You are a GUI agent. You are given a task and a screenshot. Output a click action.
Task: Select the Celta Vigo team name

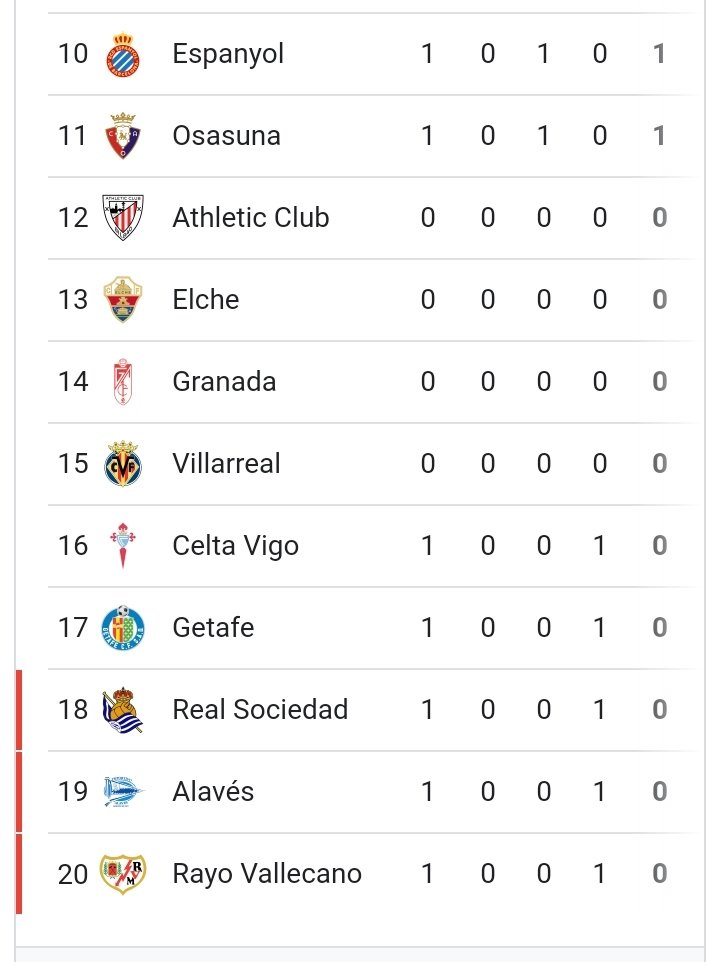[235, 546]
